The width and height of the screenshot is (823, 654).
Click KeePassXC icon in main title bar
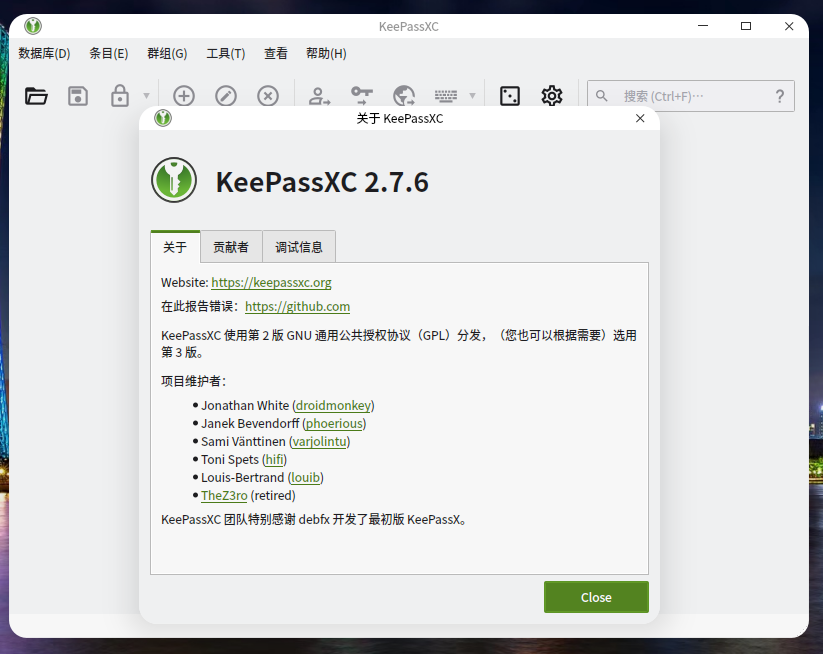(33, 26)
